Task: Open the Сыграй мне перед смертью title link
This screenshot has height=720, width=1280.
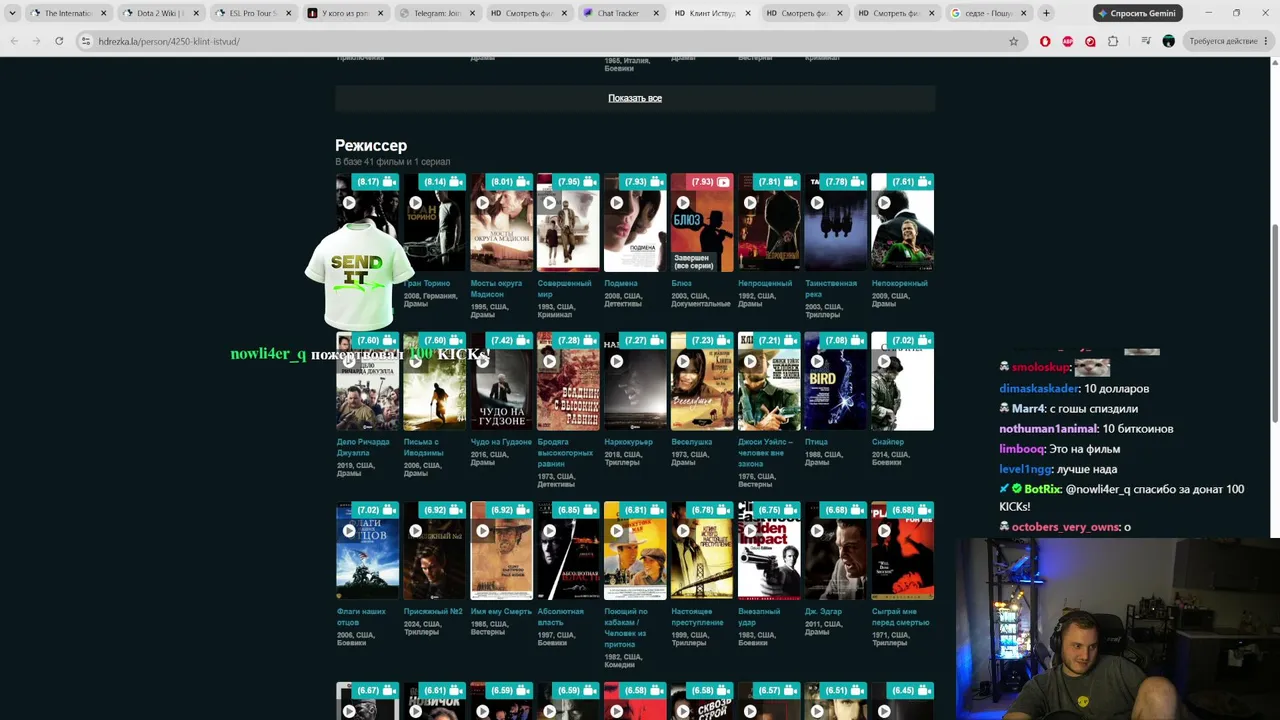Action: tap(900, 617)
